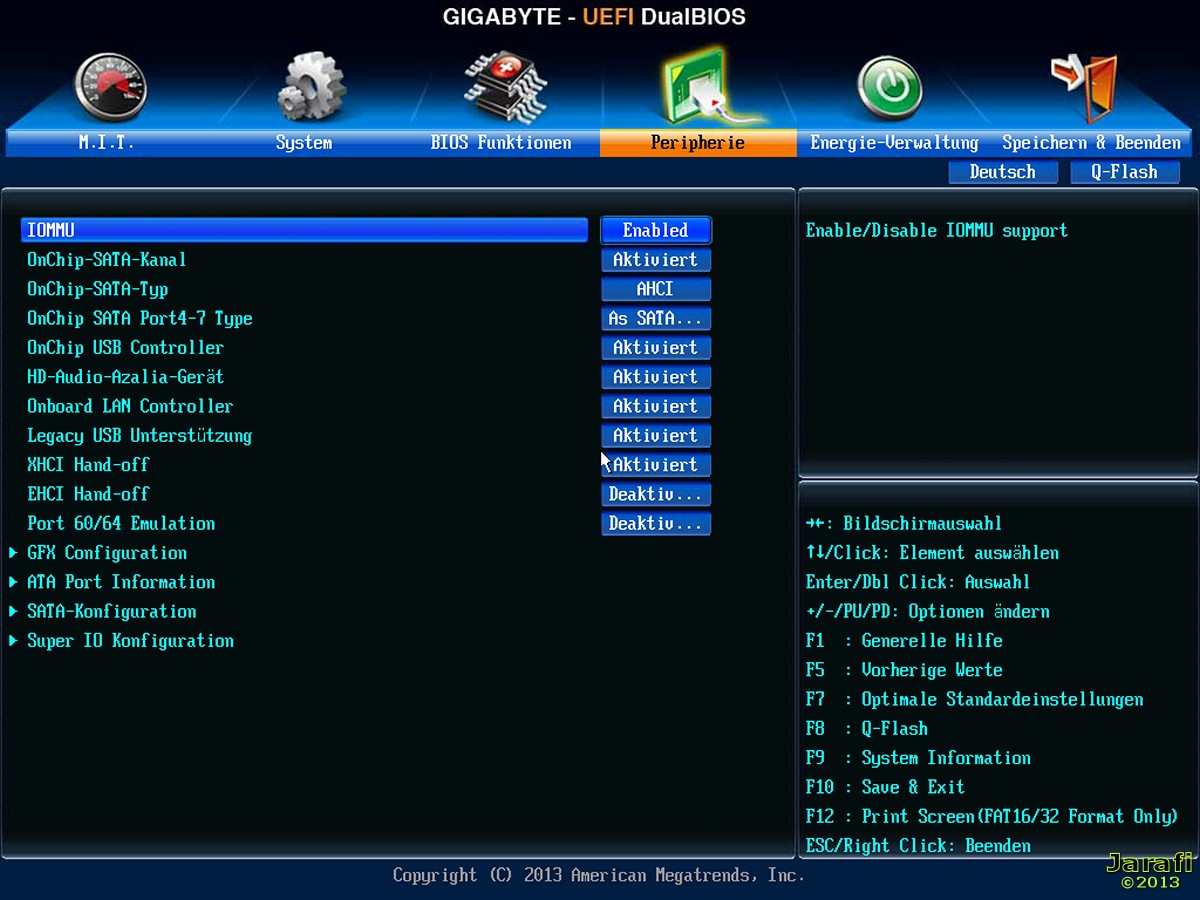The height and width of the screenshot is (900, 1200).
Task: Click the Super IO Konfiguration arrow marker
Action: (13, 641)
